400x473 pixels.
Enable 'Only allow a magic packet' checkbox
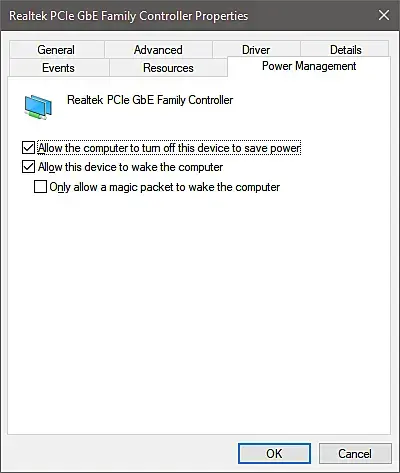click(40, 187)
